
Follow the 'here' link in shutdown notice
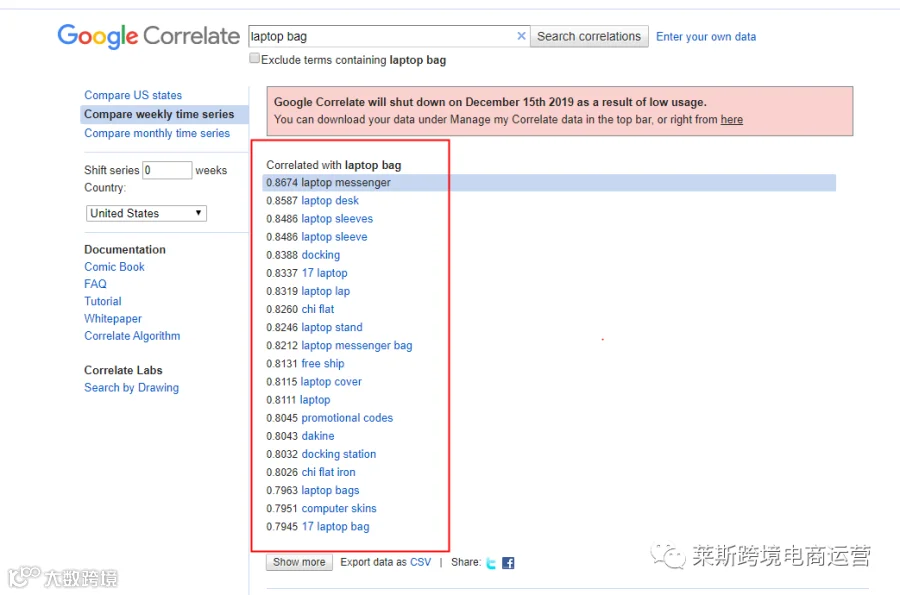click(x=732, y=119)
